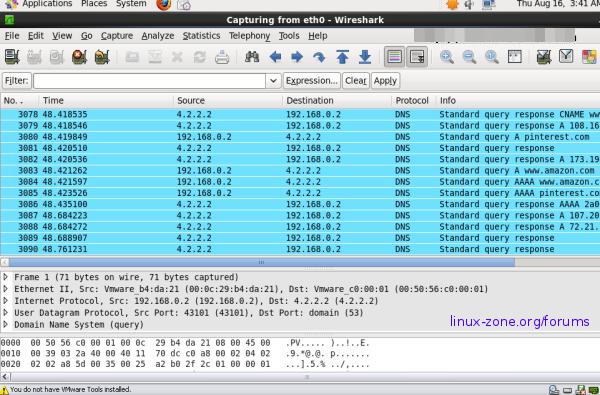Launch Firefox from the top panel
Screen dimensions: 600x395
click(163, 5)
